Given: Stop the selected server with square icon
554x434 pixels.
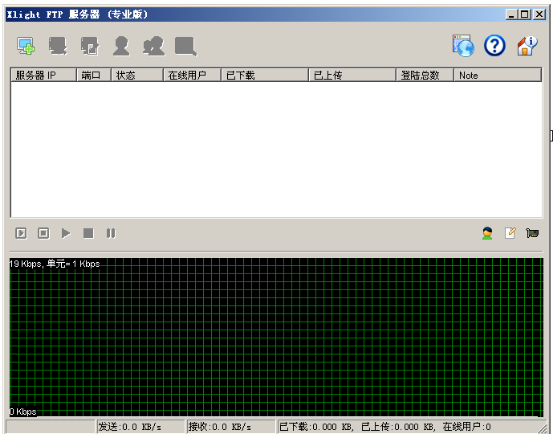Looking at the screenshot, I should tap(88, 233).
